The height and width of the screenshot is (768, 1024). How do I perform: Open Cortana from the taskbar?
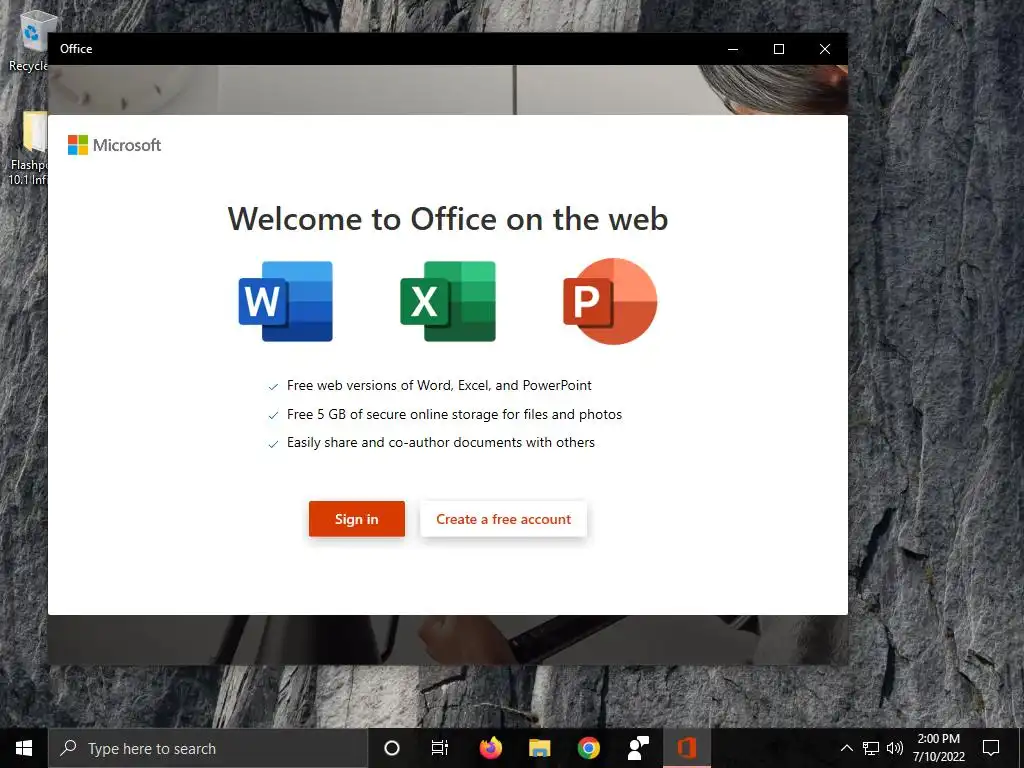(x=392, y=748)
